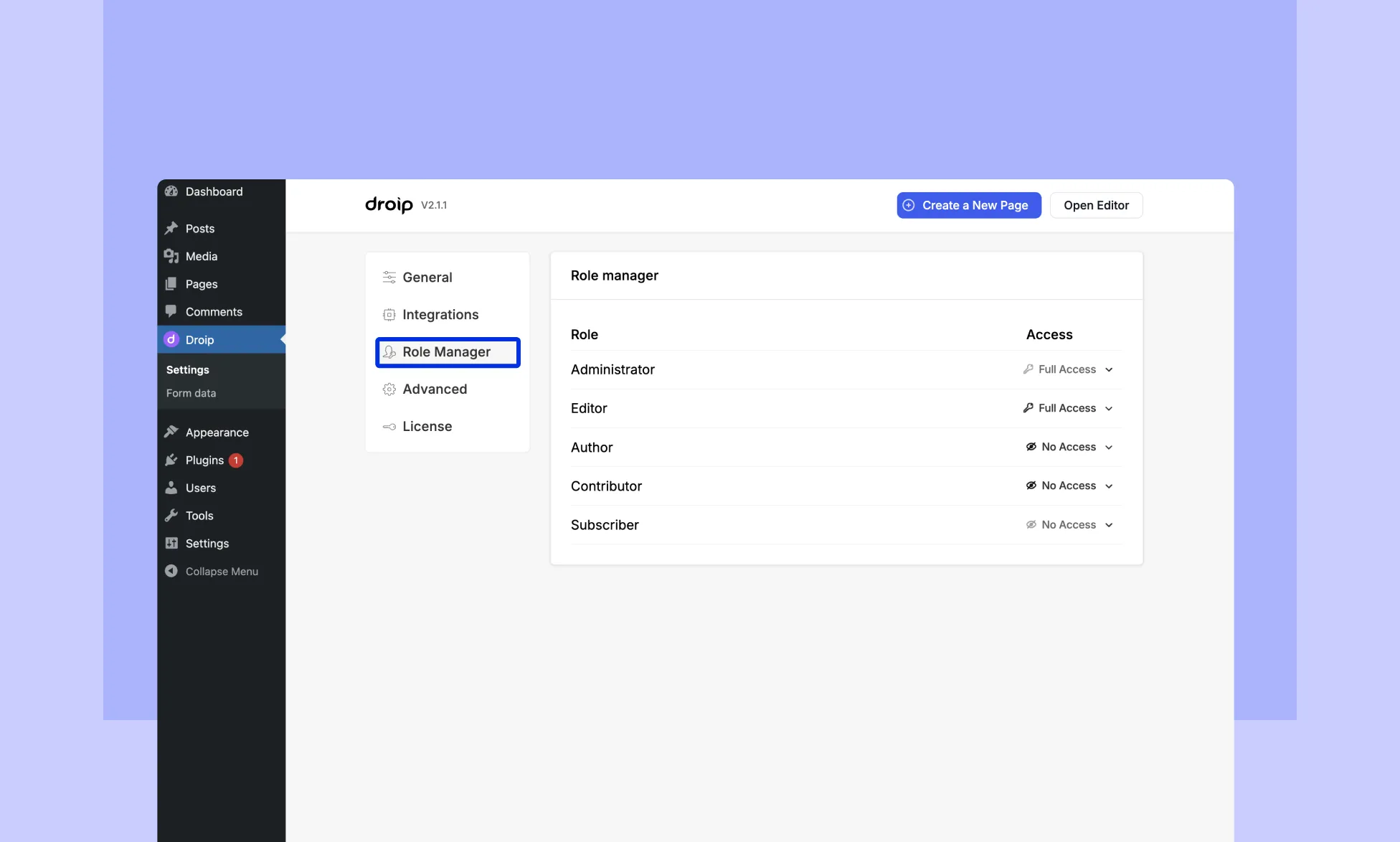Click the Administrator role name

point(612,369)
